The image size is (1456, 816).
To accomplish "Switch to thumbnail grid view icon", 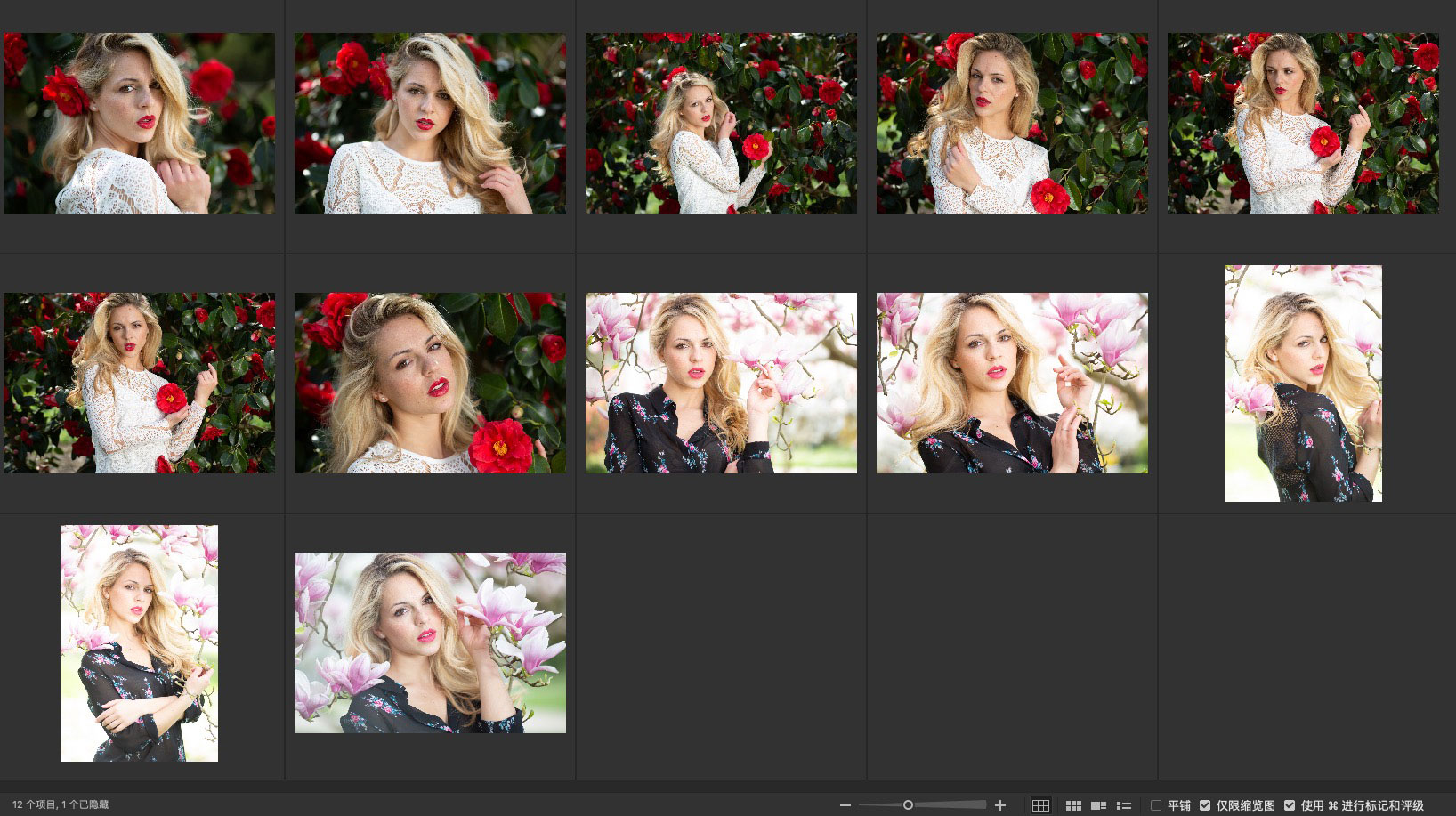I will 1073,805.
